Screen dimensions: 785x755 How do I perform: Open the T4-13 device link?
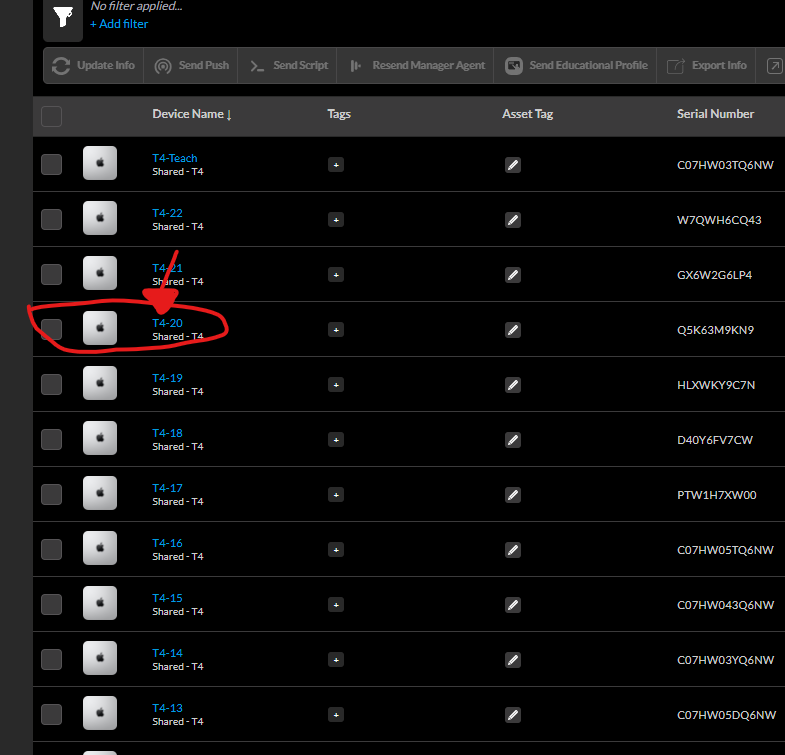point(167,709)
